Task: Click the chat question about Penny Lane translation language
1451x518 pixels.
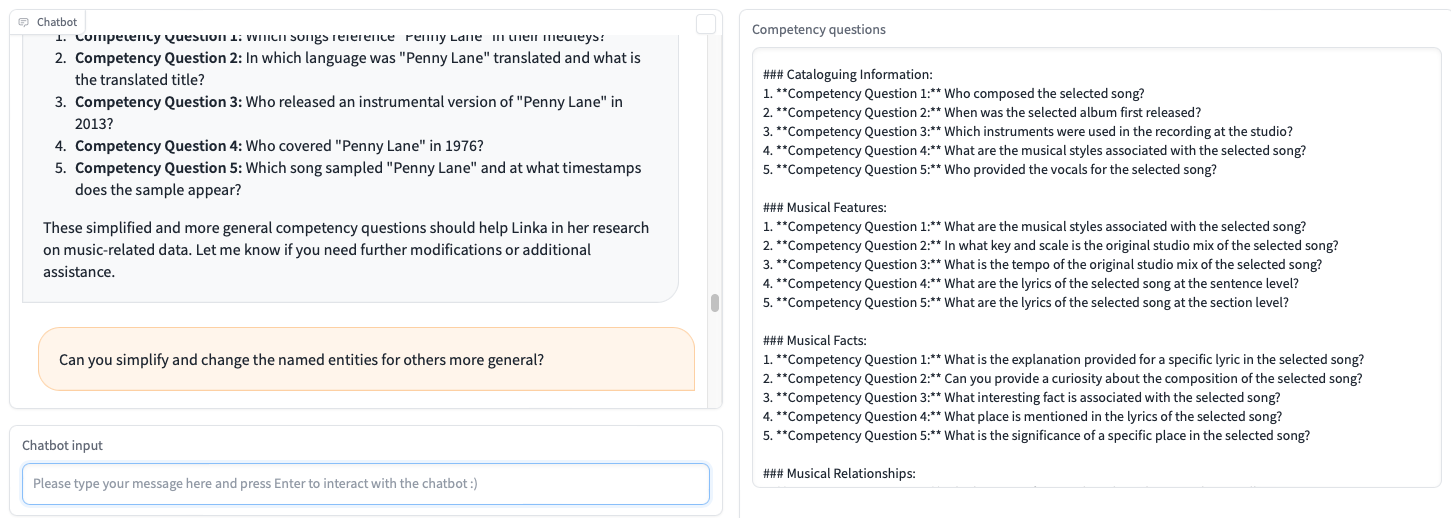Action: [x=358, y=69]
